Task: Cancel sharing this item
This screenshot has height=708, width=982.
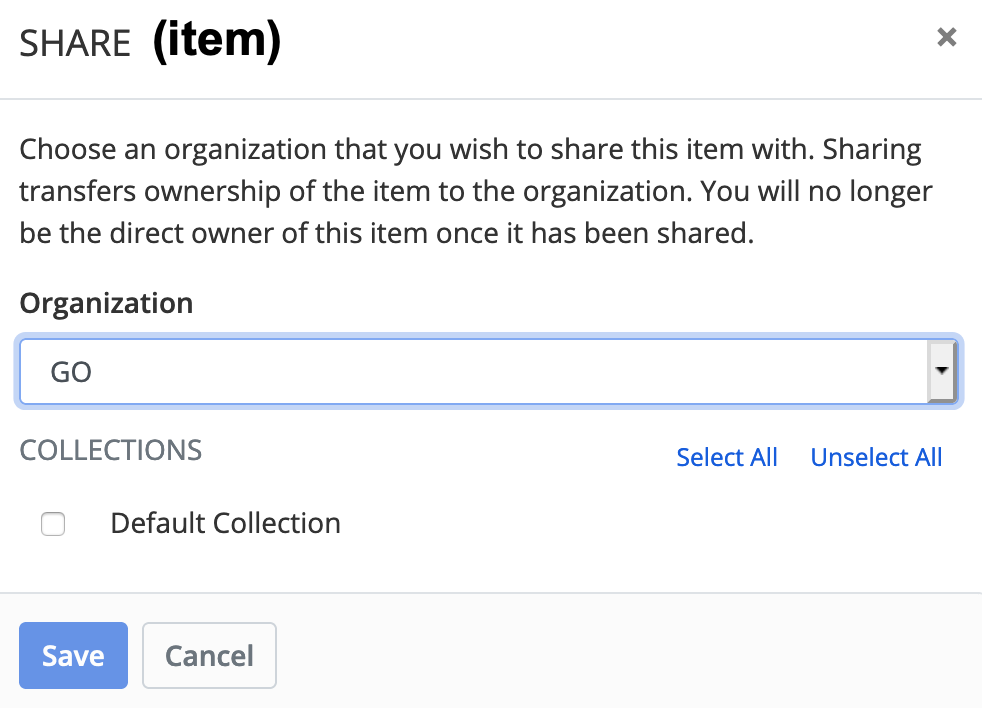Action: point(209,656)
